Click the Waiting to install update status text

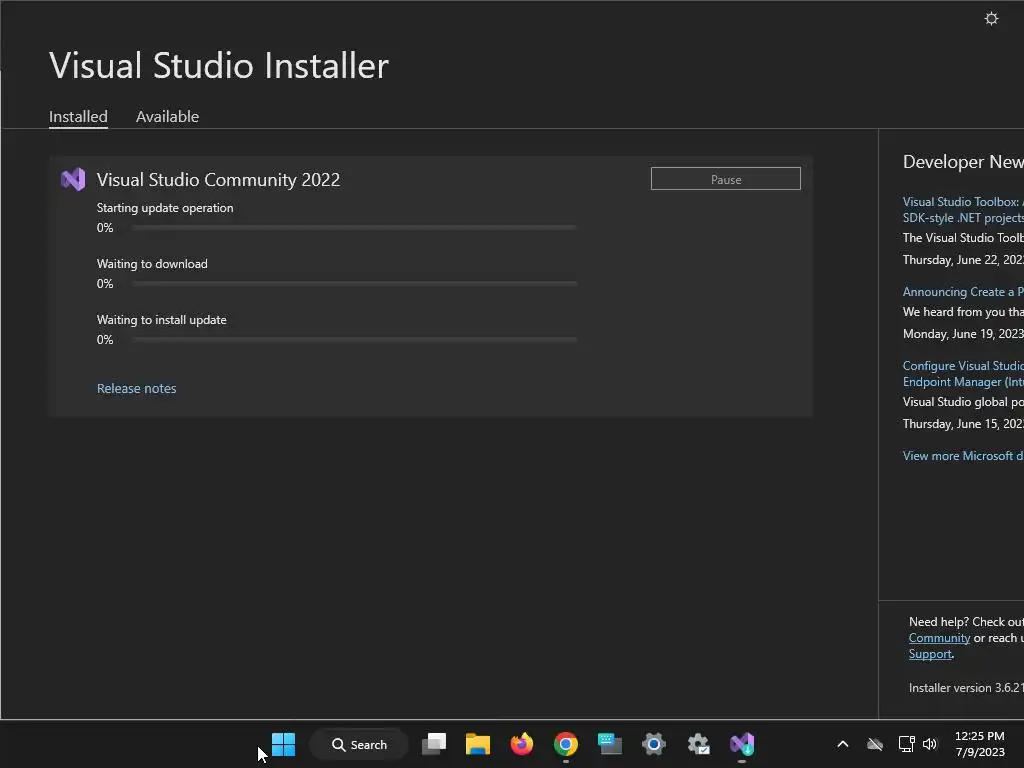click(161, 320)
